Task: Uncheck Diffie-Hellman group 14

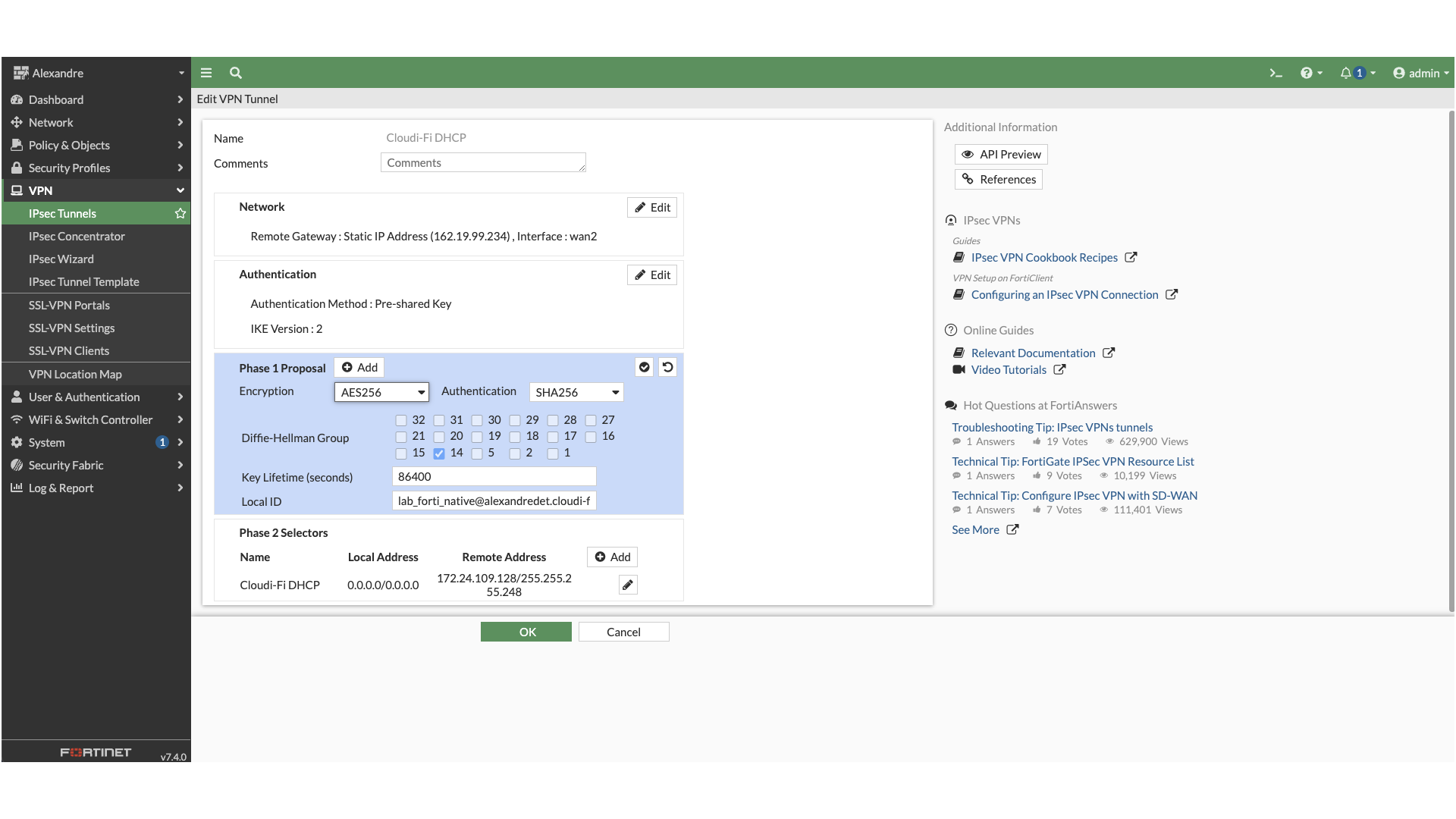Action: tap(439, 453)
